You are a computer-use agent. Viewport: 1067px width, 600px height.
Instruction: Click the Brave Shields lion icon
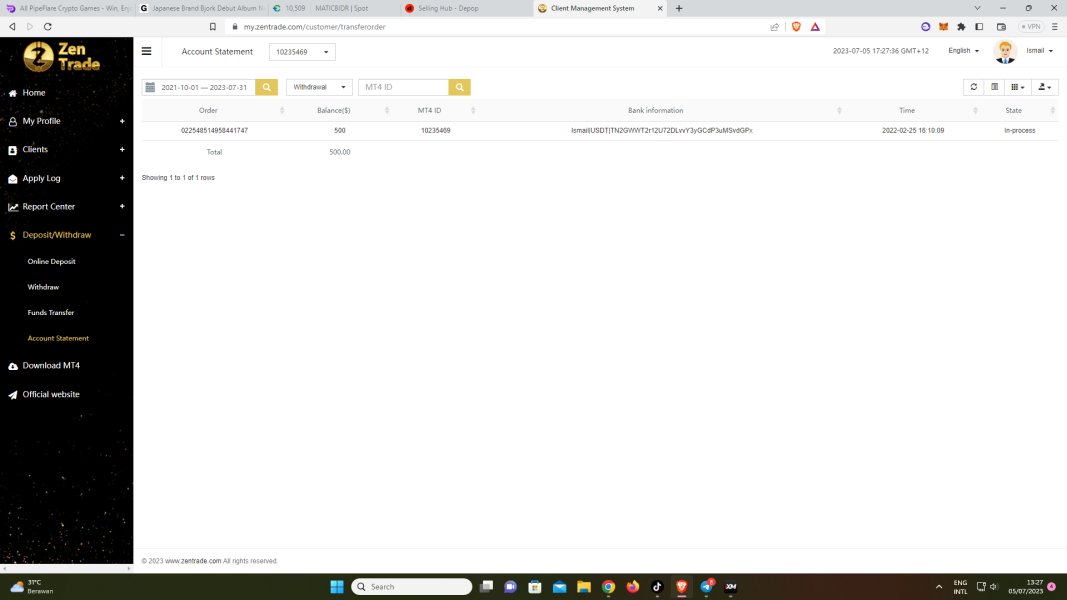[x=796, y=27]
